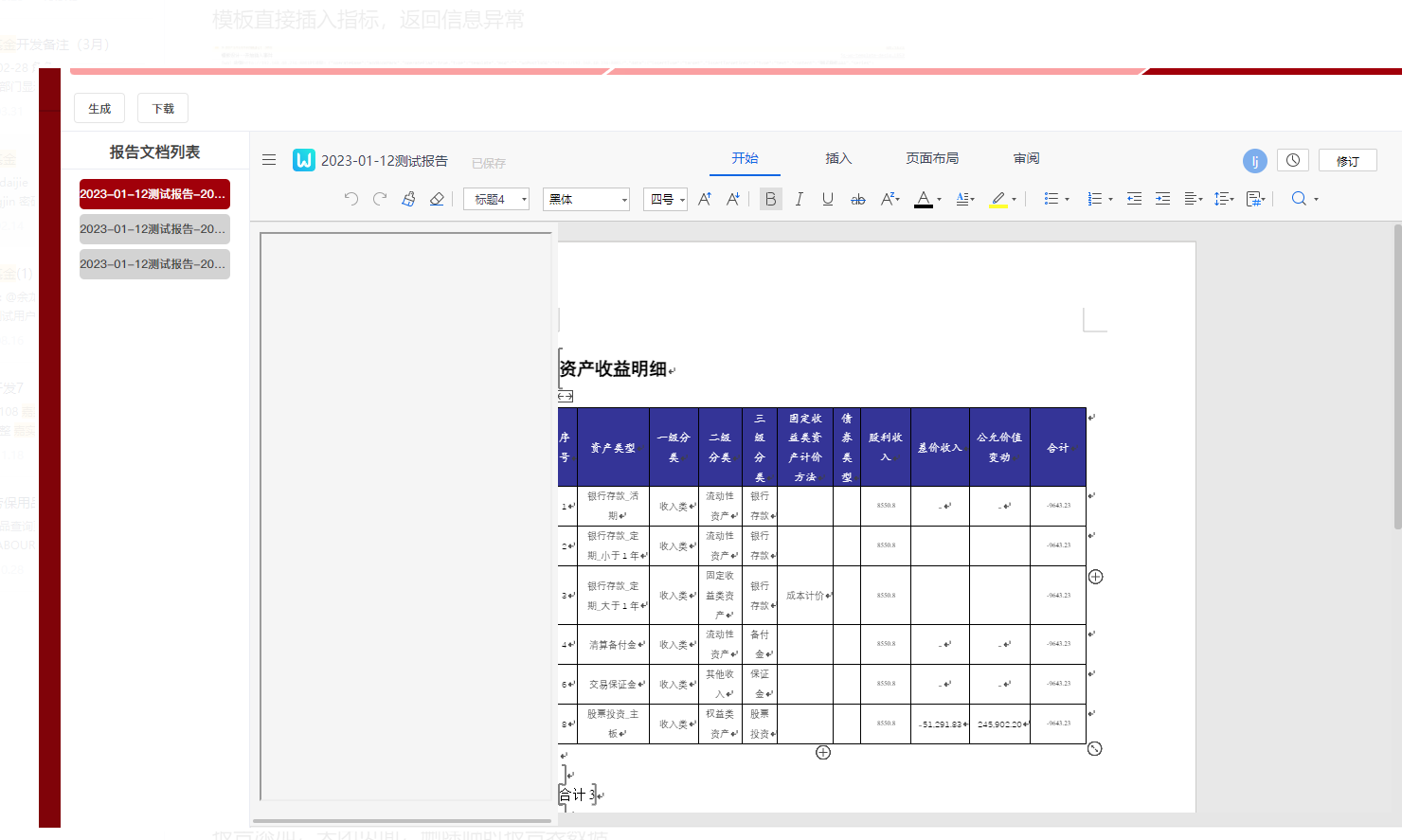Click the 合计 text below the table
Screen dimensions: 1402x840
573,795
